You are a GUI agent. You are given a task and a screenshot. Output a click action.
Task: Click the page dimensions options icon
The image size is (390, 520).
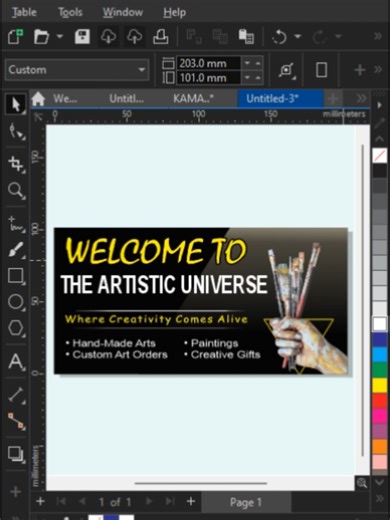pos(287,70)
